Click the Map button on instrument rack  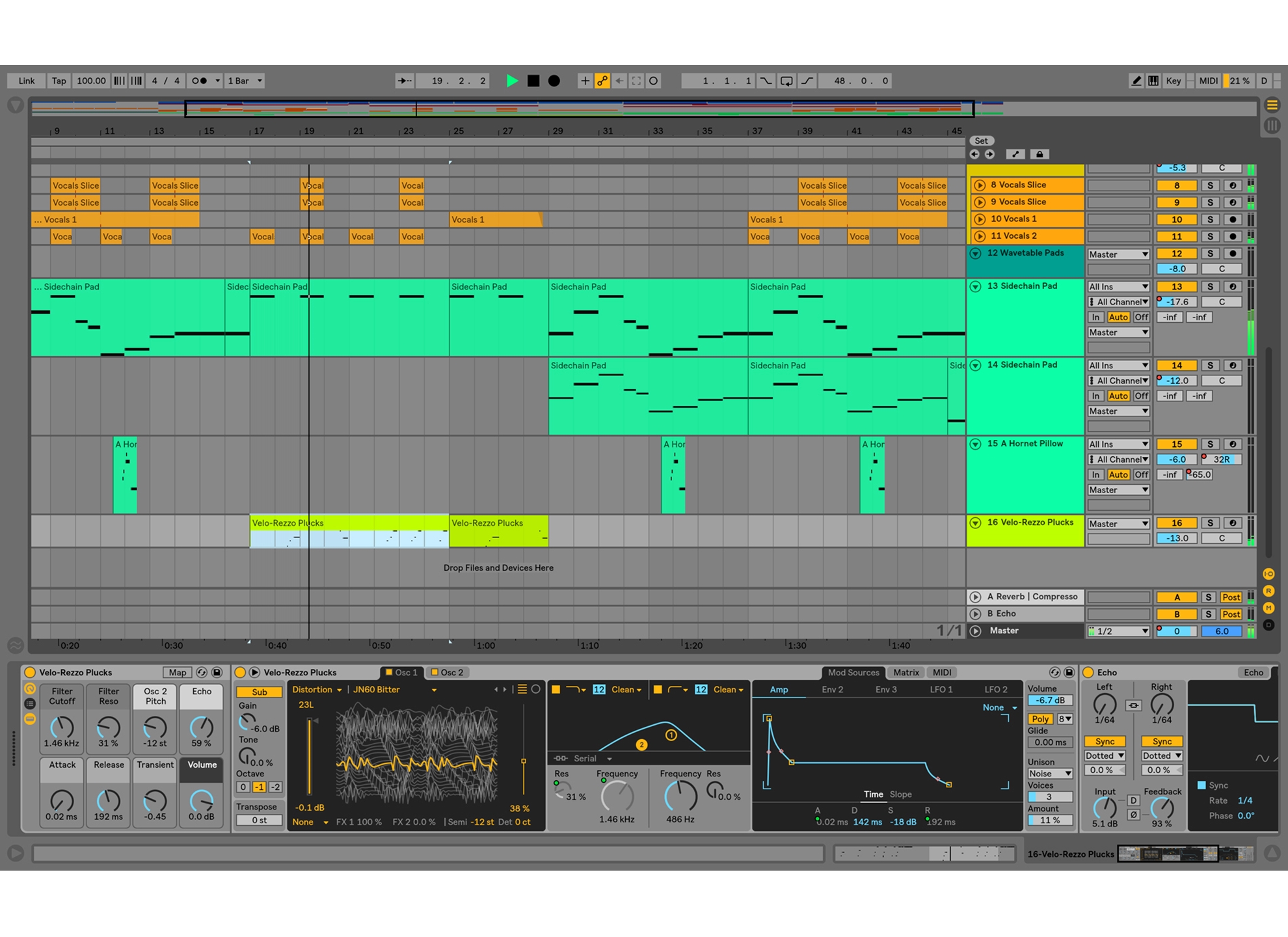(177, 673)
